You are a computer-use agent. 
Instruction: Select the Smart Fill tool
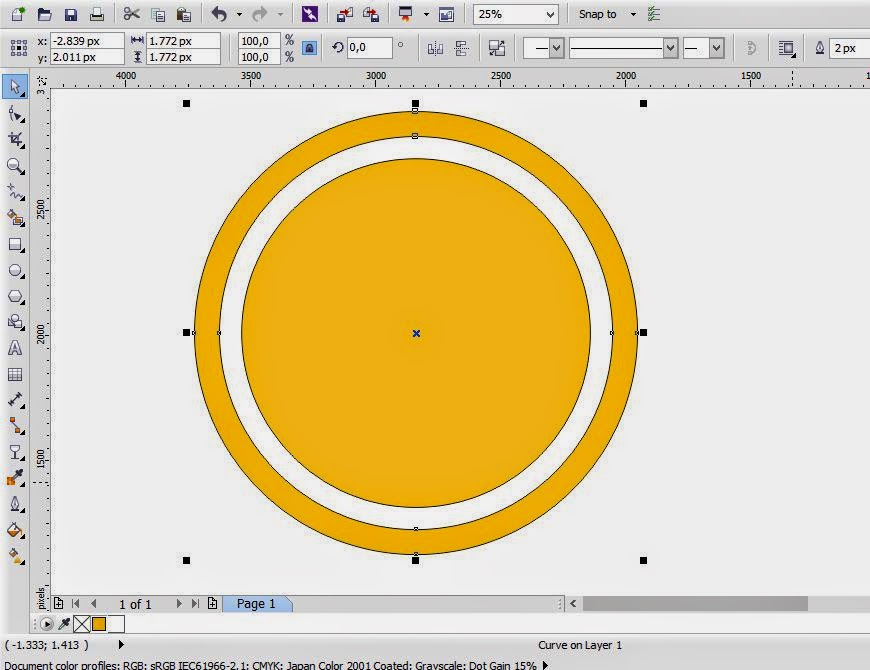[16, 218]
